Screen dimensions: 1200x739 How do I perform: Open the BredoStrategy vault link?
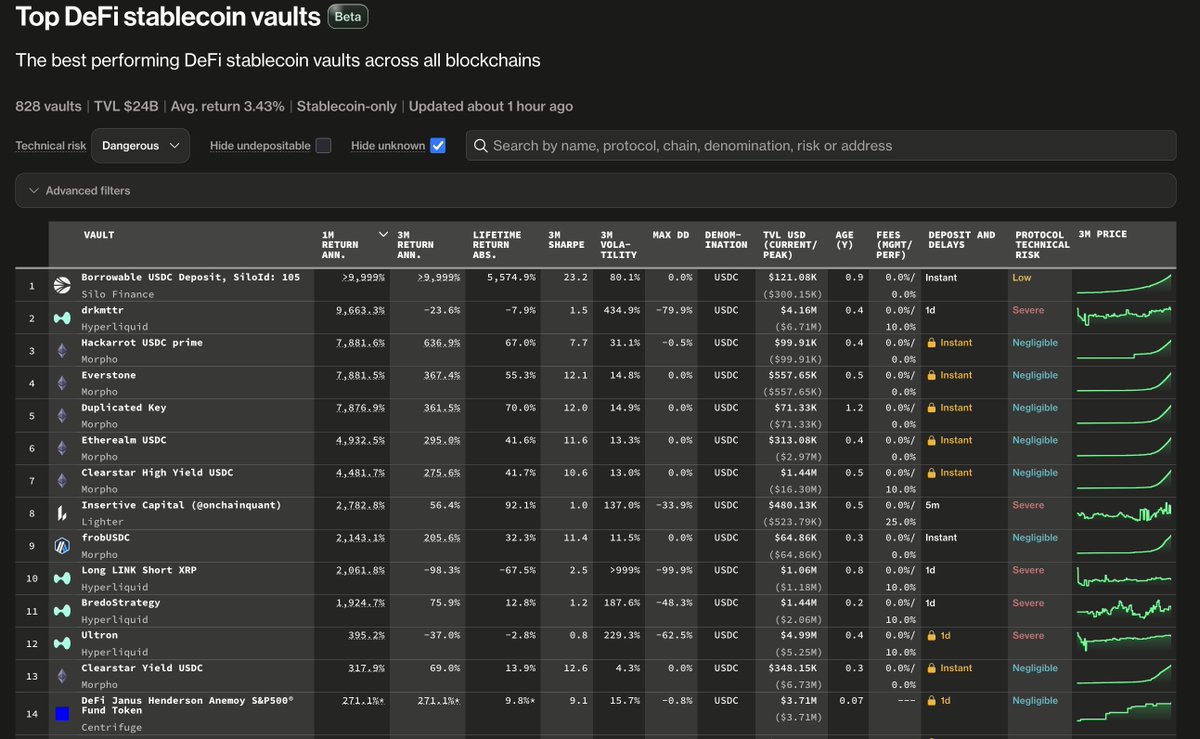pyautogui.click(x=121, y=602)
